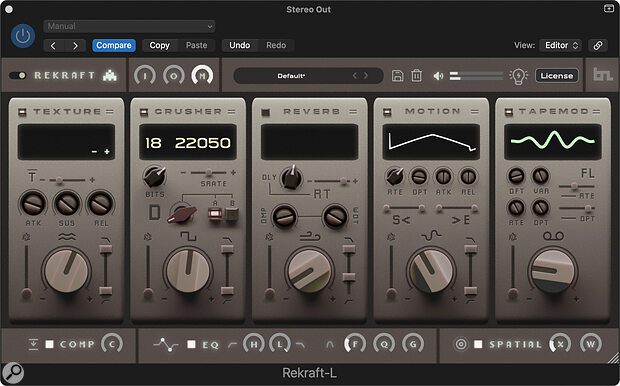Click the Redo button
This screenshot has width=620, height=386.
(x=276, y=45)
